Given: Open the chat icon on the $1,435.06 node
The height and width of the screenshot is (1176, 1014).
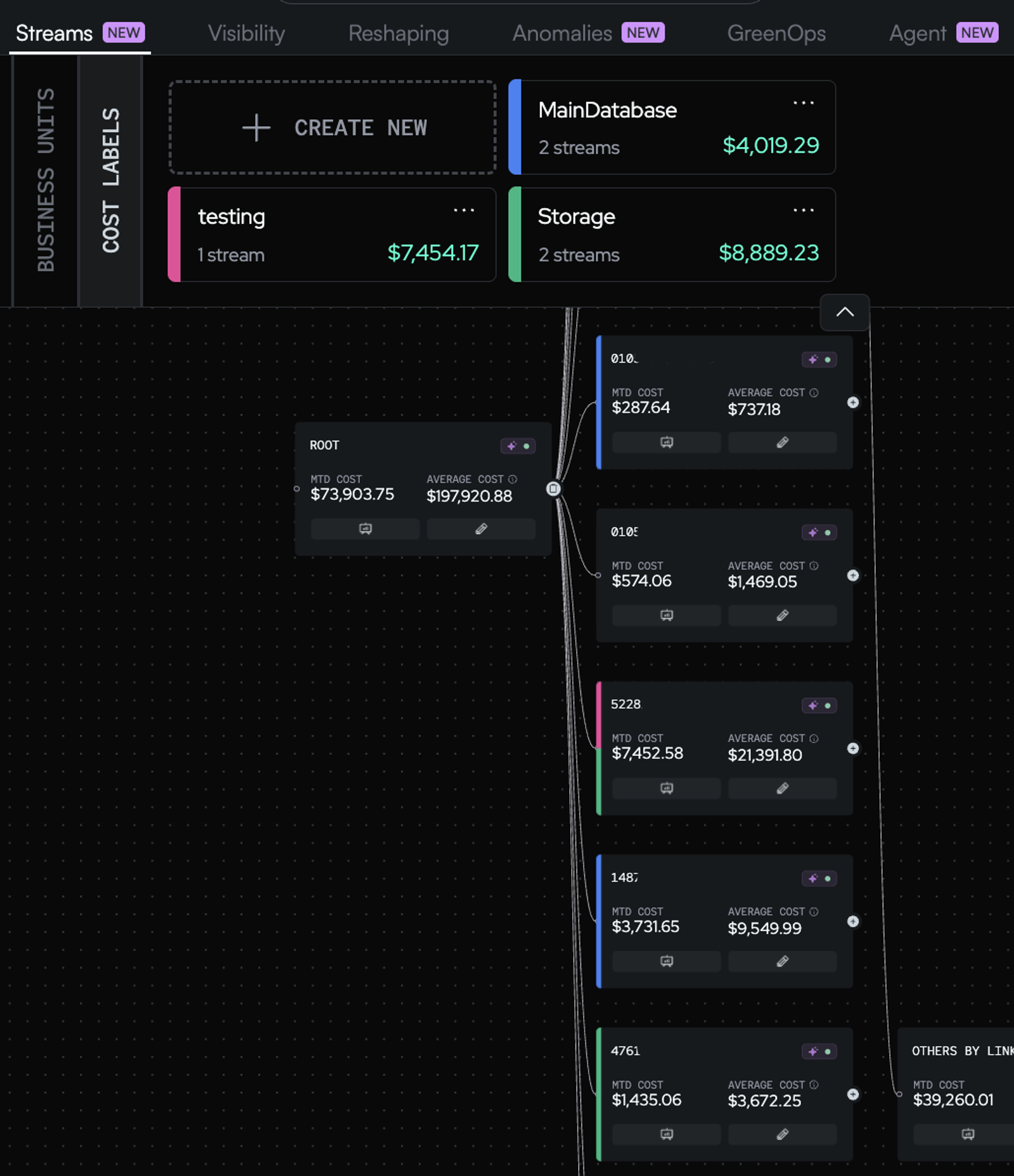Looking at the screenshot, I should point(667,1135).
